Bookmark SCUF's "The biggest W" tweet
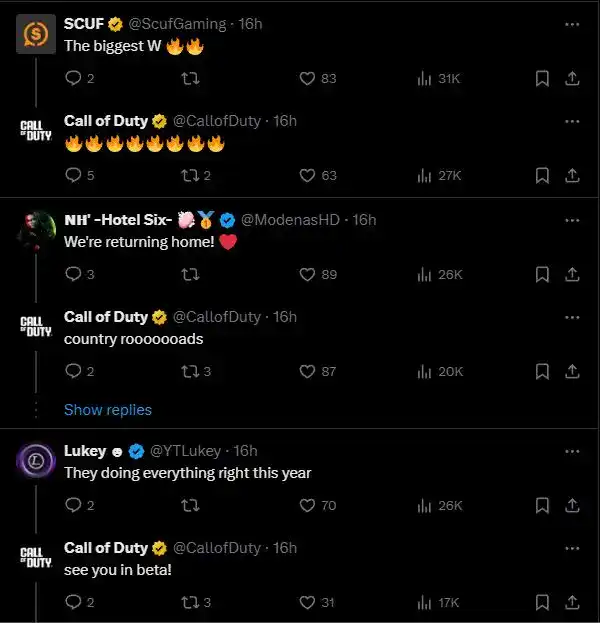 pyautogui.click(x=542, y=78)
